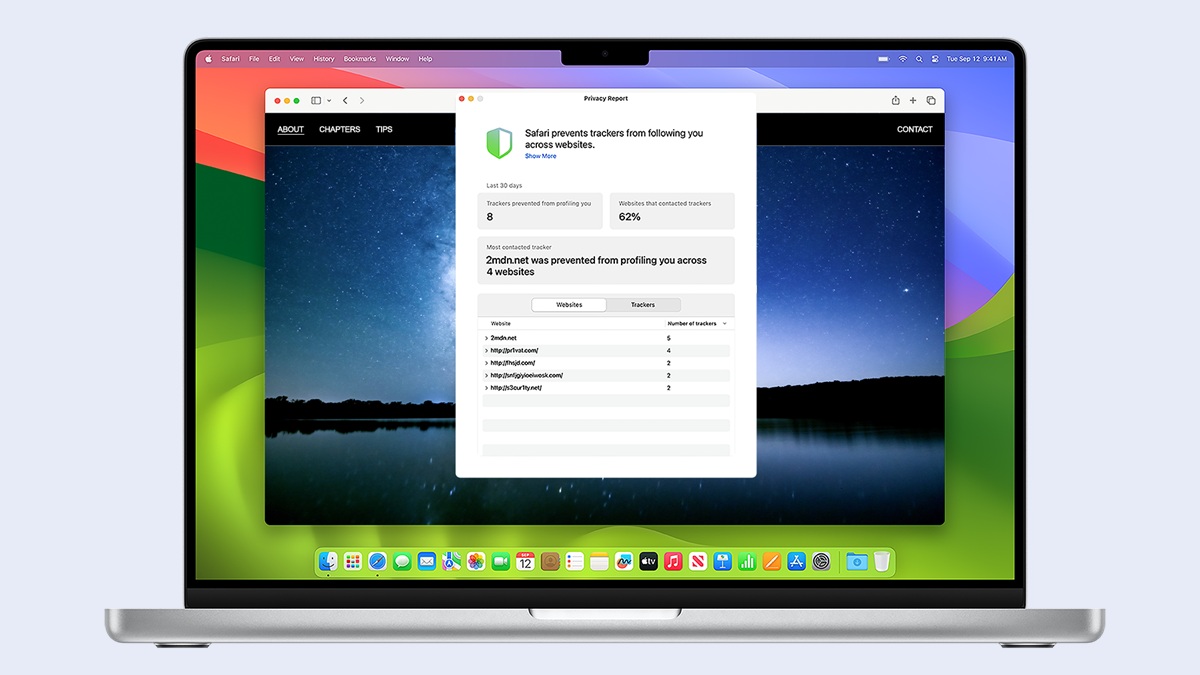Open the Downloads stack in the Dock

(857, 561)
